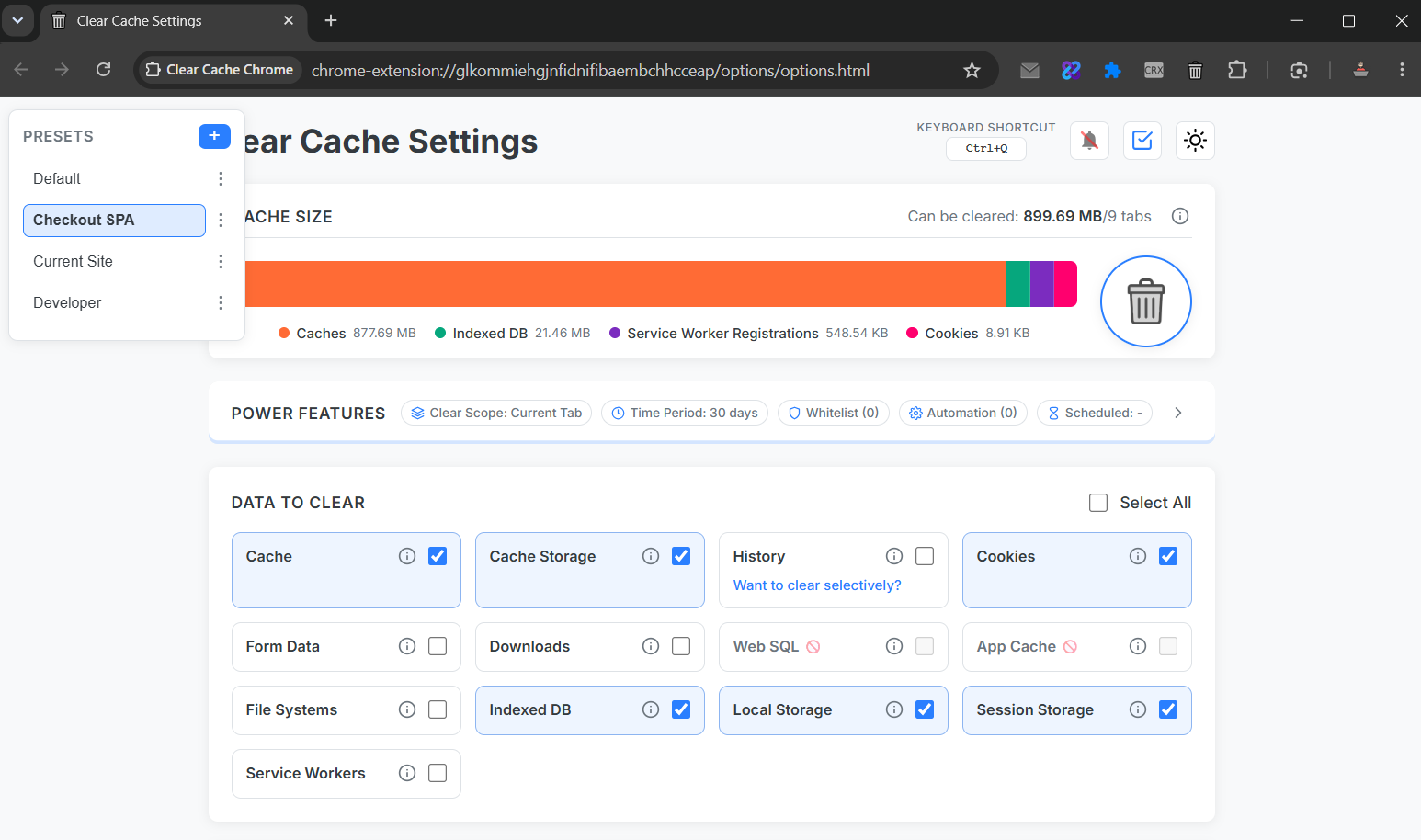Check the File Systems checkbox
Screen dimensions: 1421x840
pyautogui.click(x=438, y=709)
